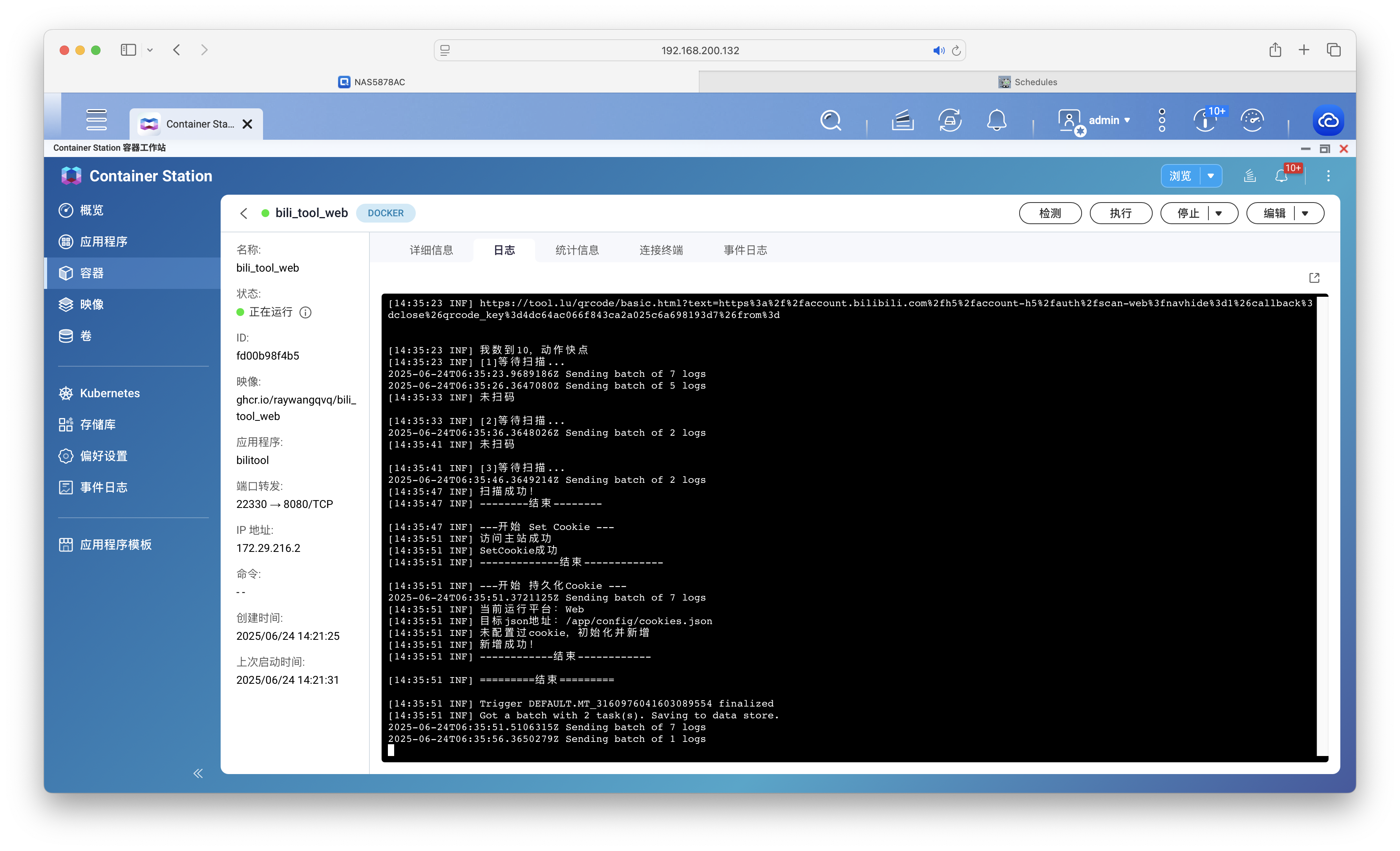Expand the 编辑 button dropdown arrow

click(x=1305, y=214)
